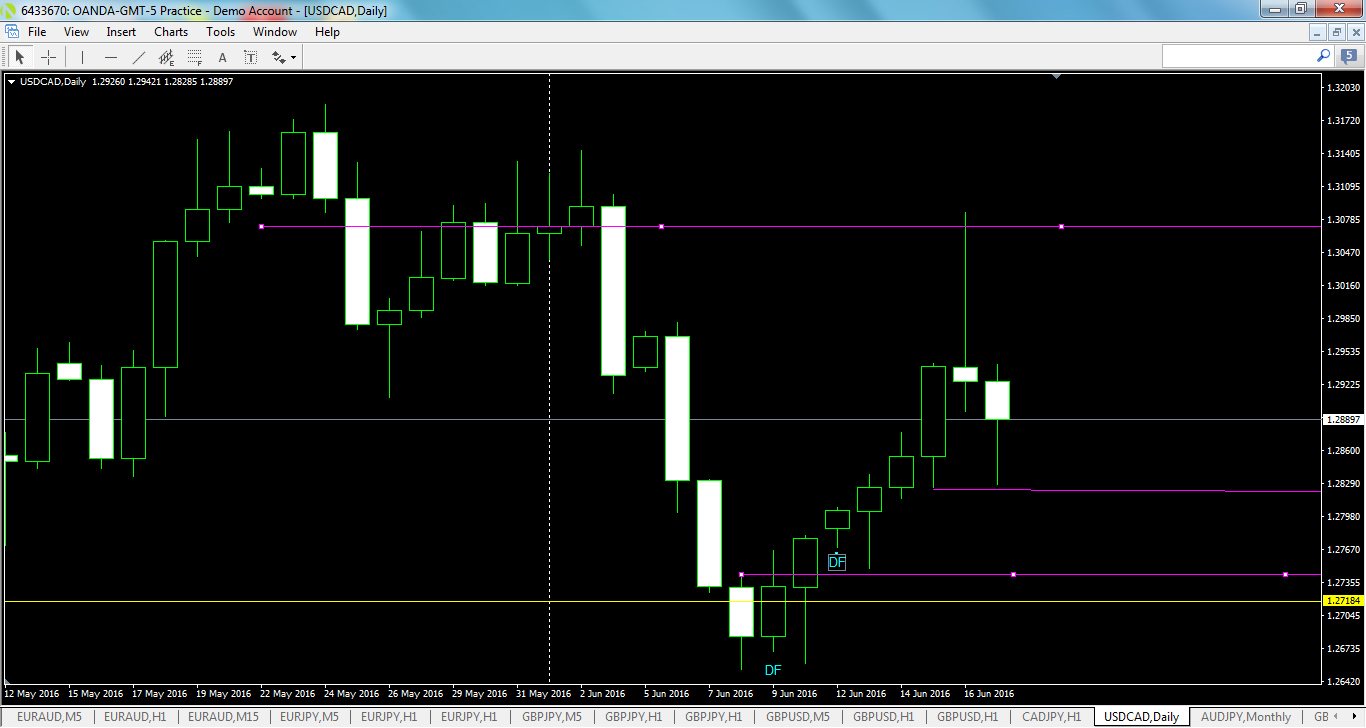
Task: Select the Horizontal Line tool
Action: point(111,56)
